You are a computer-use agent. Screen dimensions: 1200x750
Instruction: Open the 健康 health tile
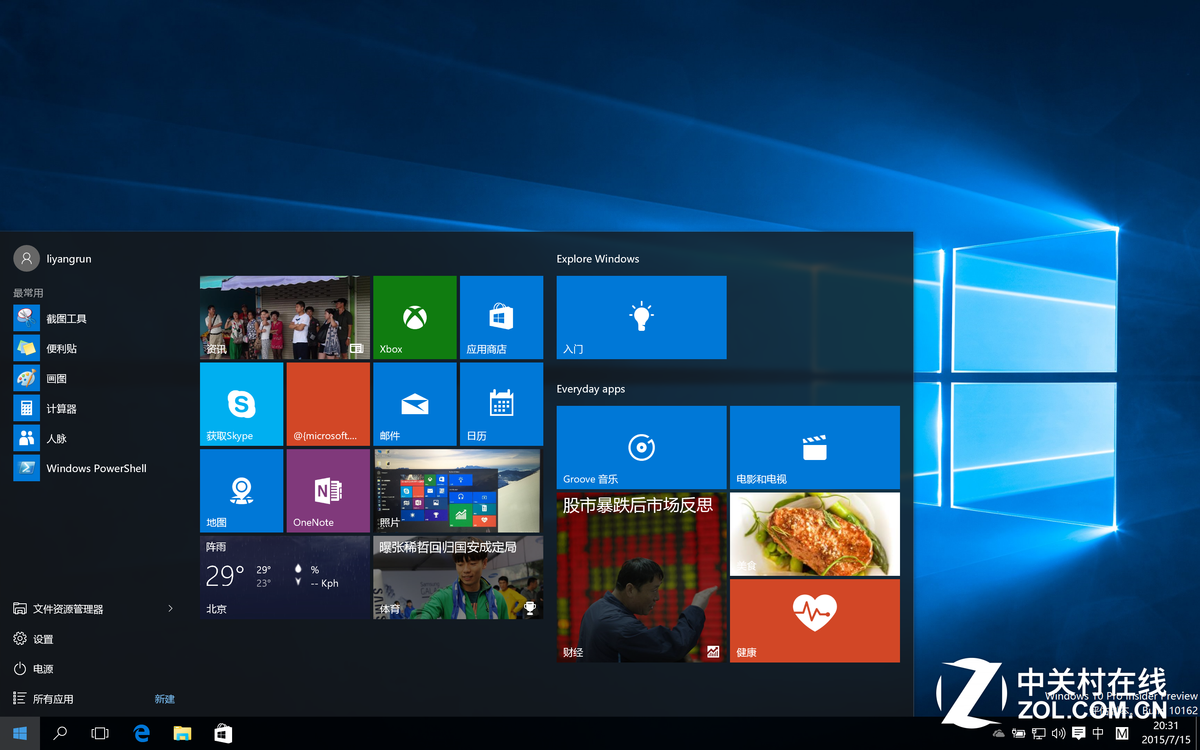815,620
